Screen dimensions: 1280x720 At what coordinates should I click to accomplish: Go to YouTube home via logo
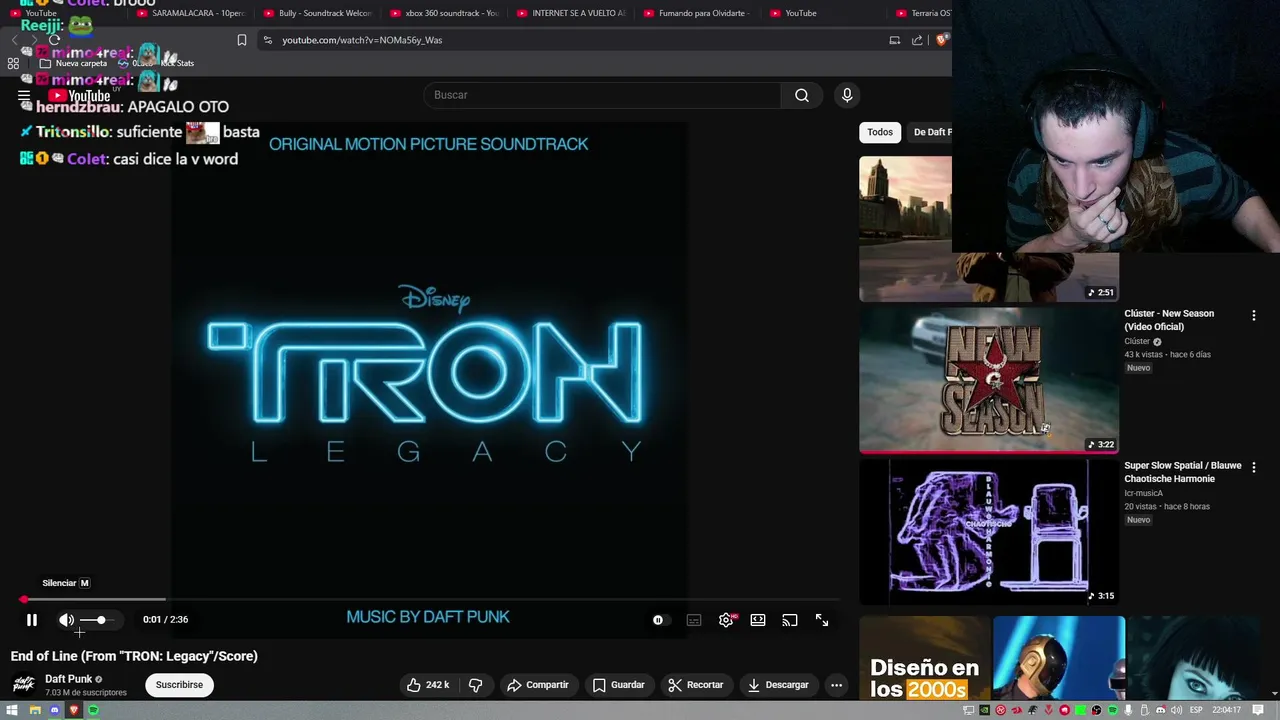79,96
